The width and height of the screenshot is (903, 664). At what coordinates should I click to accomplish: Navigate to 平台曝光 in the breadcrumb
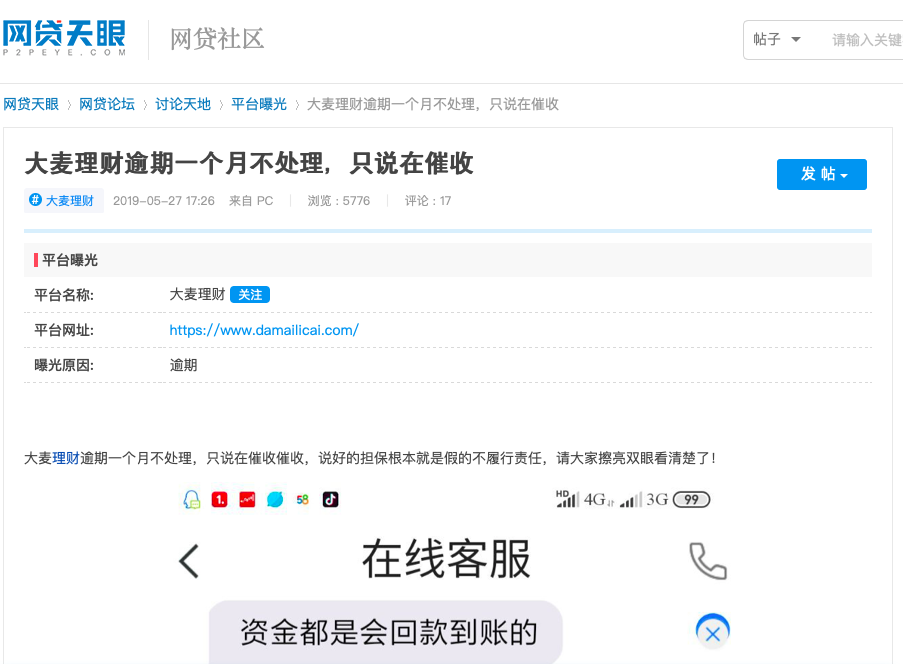pos(256,103)
